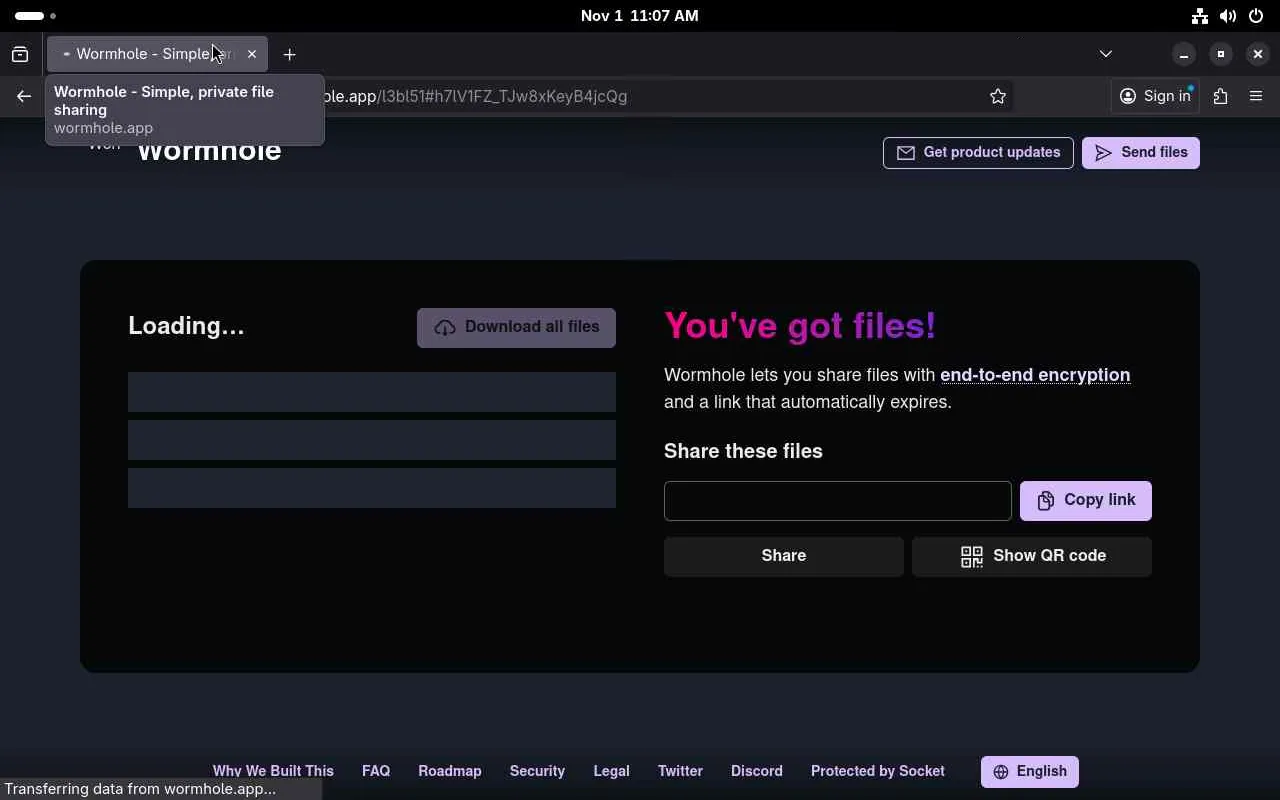Image resolution: width=1280 pixels, height=800 pixels.
Task: Visit the Twitter footer link
Action: click(680, 771)
